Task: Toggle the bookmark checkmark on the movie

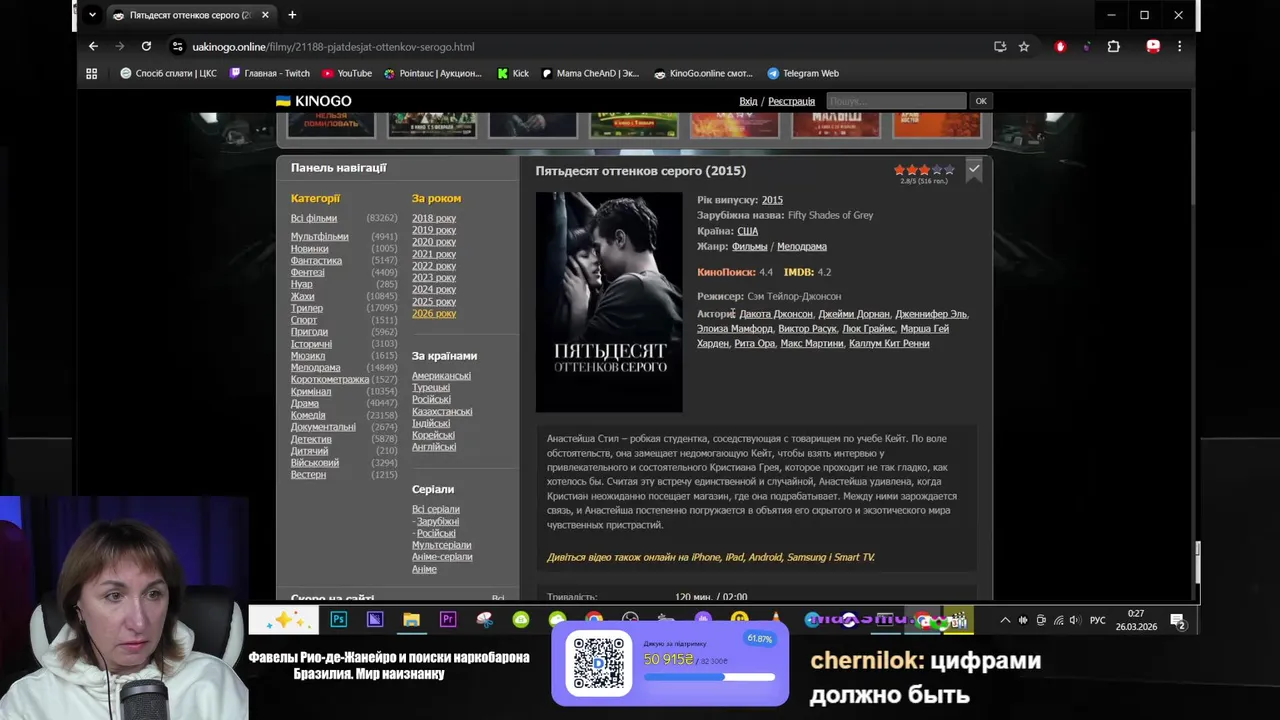Action: [x=974, y=171]
